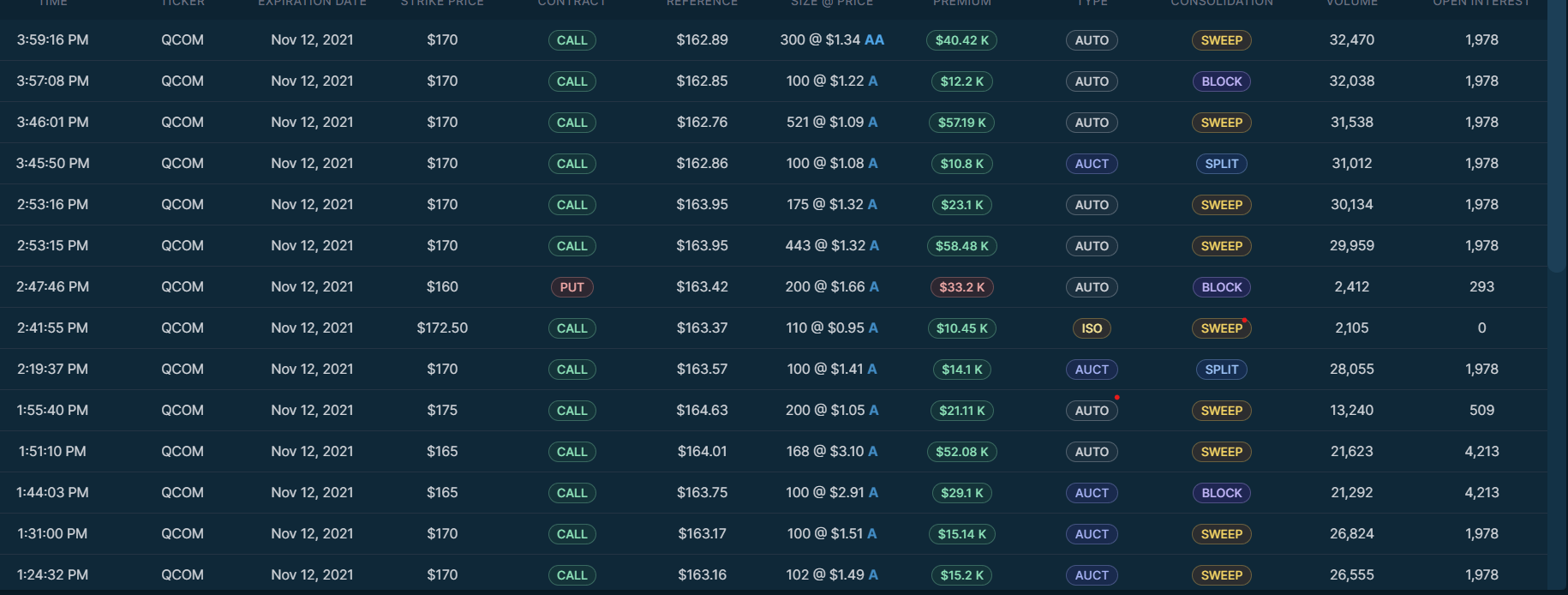1568x595 pixels.
Task: Click the volume value '2,105'
Action: [x=1351, y=328]
